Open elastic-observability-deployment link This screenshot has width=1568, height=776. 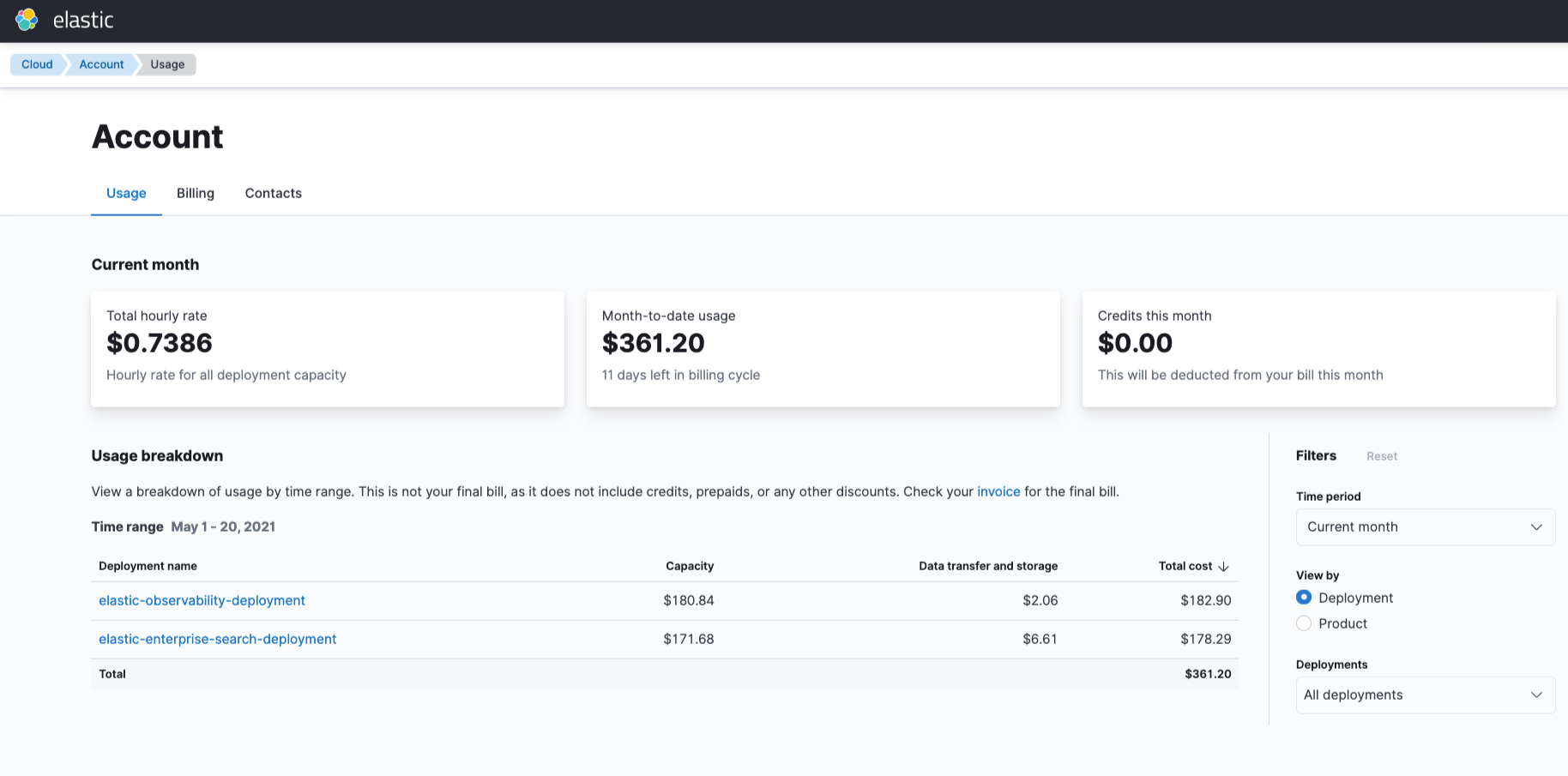[202, 600]
